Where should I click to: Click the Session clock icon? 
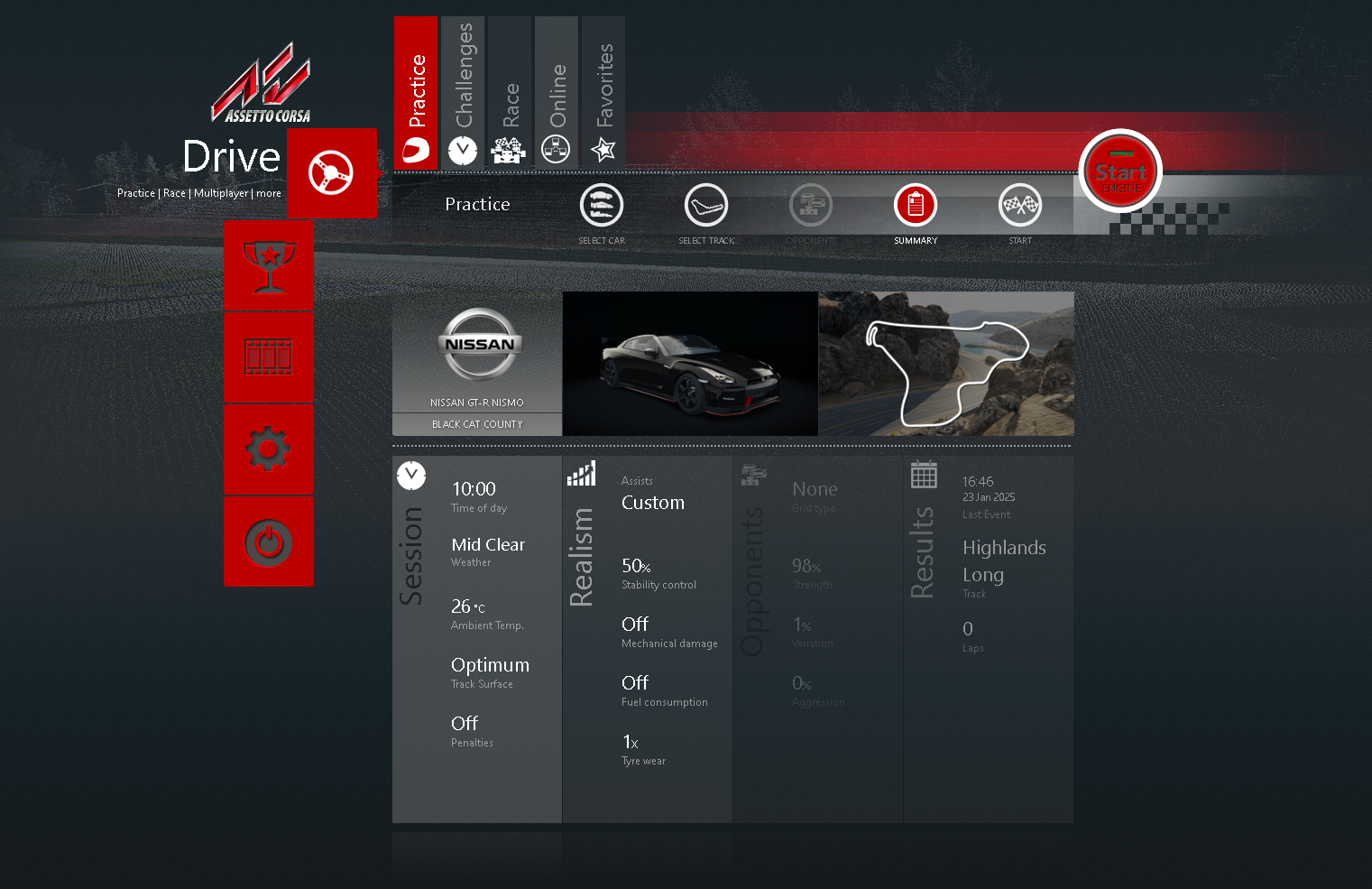[x=411, y=475]
